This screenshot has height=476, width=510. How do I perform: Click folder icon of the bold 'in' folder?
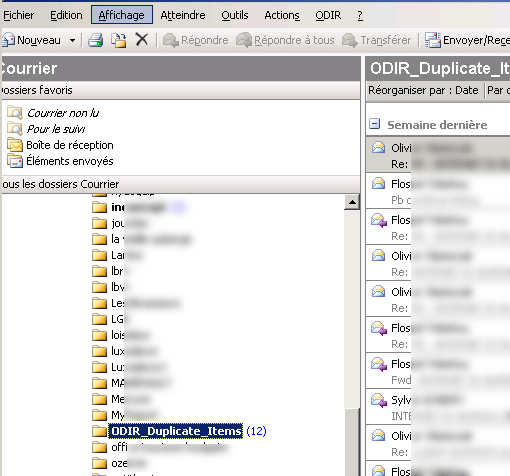pos(99,208)
